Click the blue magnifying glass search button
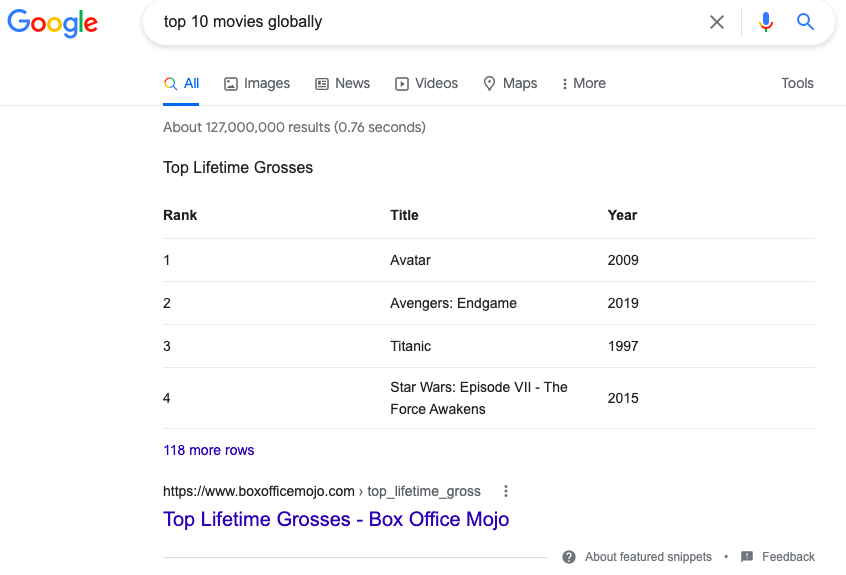Image resolution: width=846 pixels, height=575 pixels. tap(806, 22)
